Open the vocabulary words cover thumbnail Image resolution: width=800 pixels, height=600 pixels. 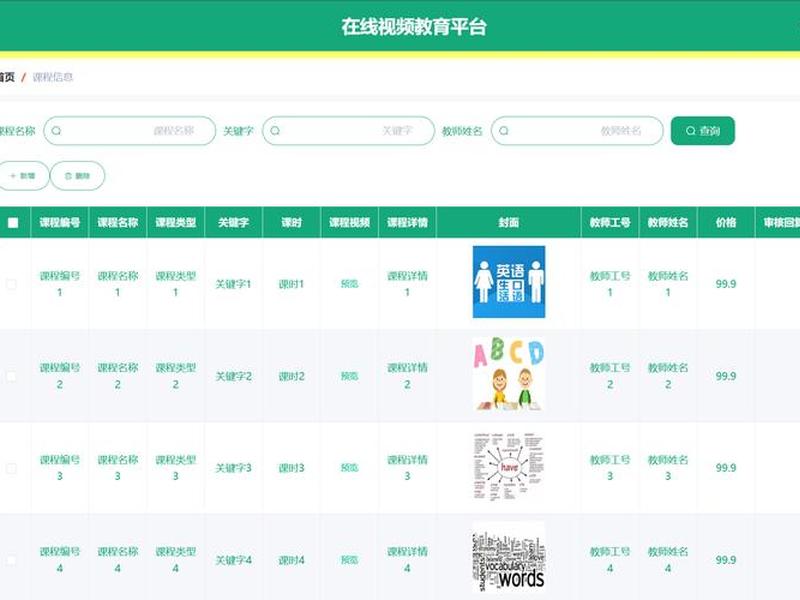click(x=509, y=557)
